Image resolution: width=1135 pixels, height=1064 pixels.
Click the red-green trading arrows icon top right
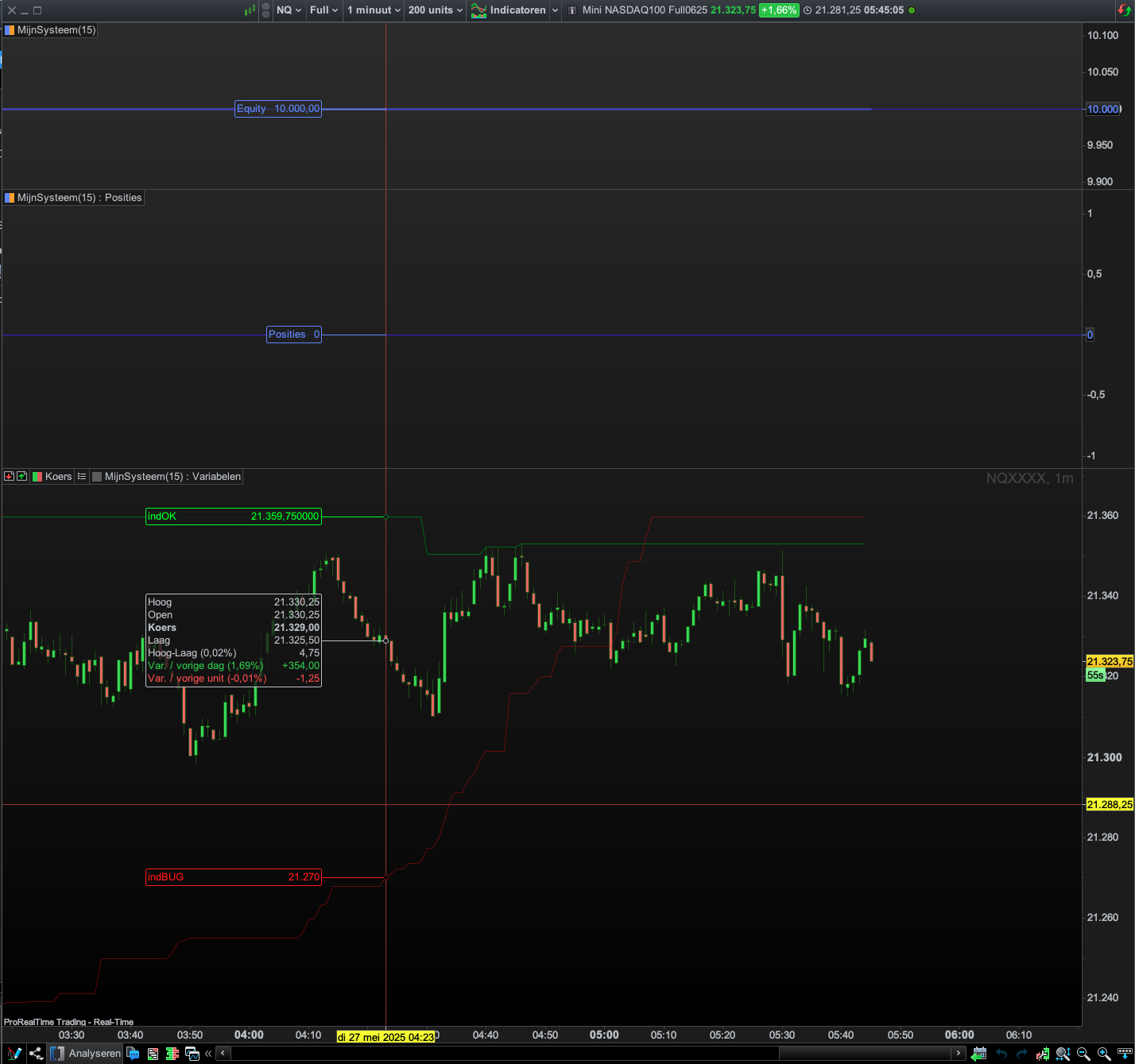tap(1124, 10)
